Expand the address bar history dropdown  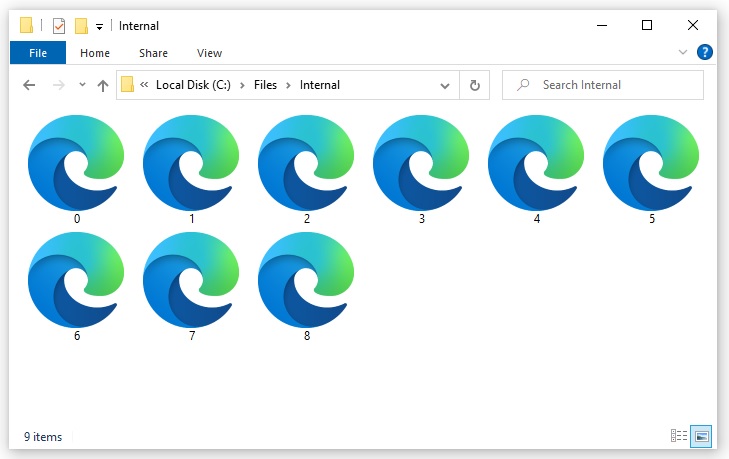pos(445,85)
